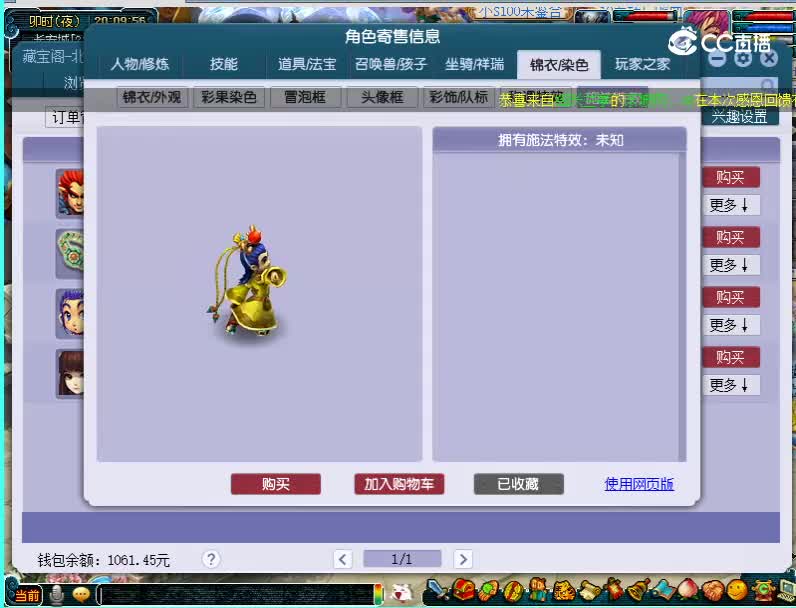Screen dimensions: 796x608
Task: Click the green arrow system icon
Action: (x=762, y=591)
